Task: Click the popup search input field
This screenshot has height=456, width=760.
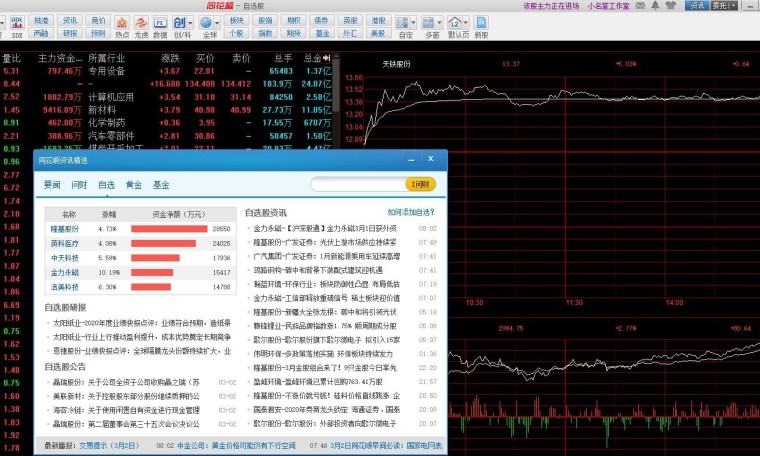Action: coord(358,184)
